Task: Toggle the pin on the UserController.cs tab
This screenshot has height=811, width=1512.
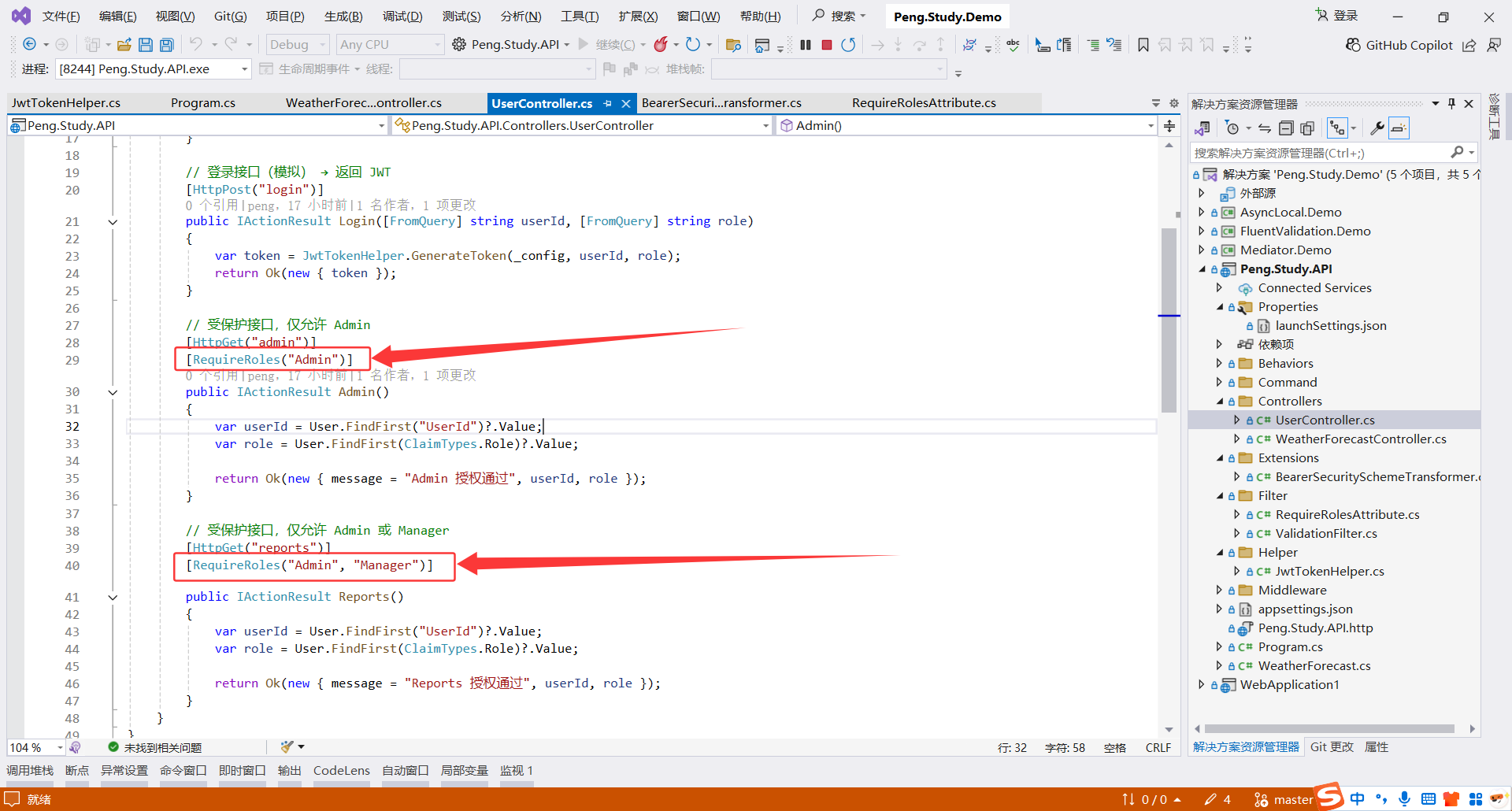Action: click(x=607, y=103)
